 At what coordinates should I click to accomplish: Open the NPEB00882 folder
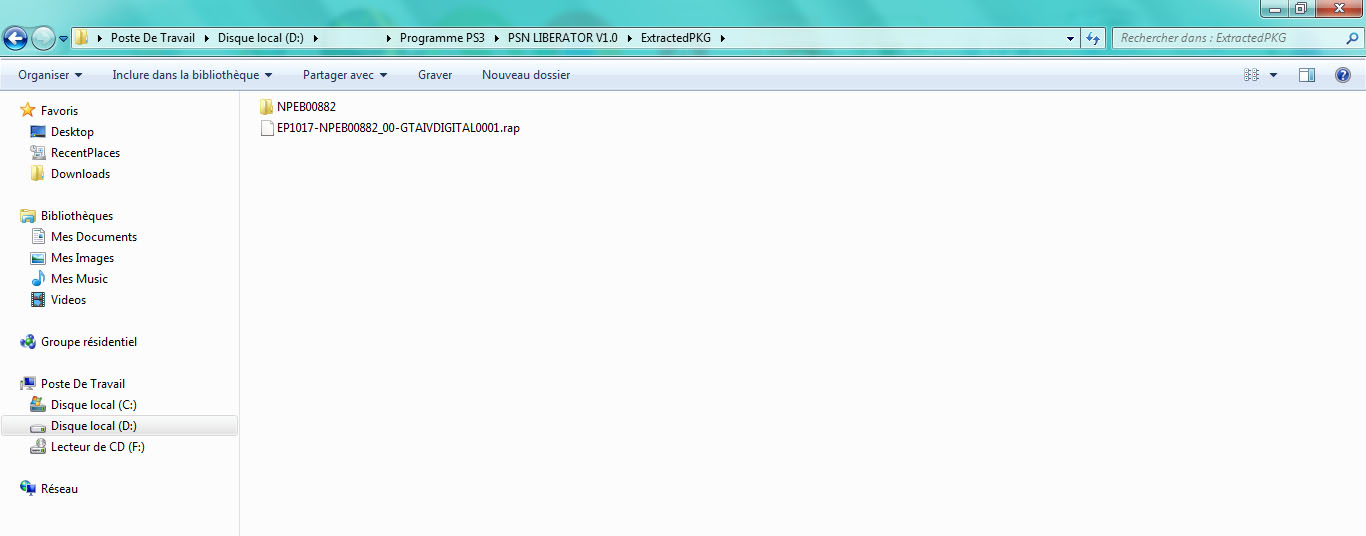(305, 107)
